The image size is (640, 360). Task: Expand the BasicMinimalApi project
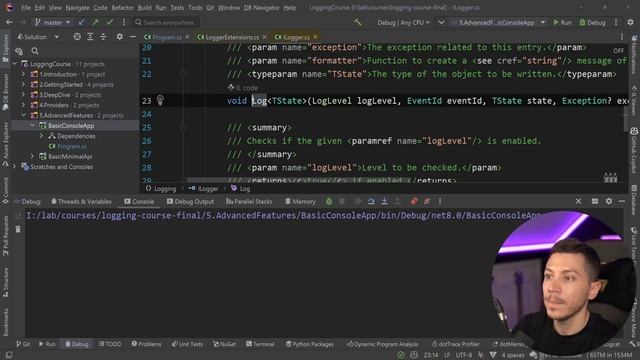[x=32, y=156]
